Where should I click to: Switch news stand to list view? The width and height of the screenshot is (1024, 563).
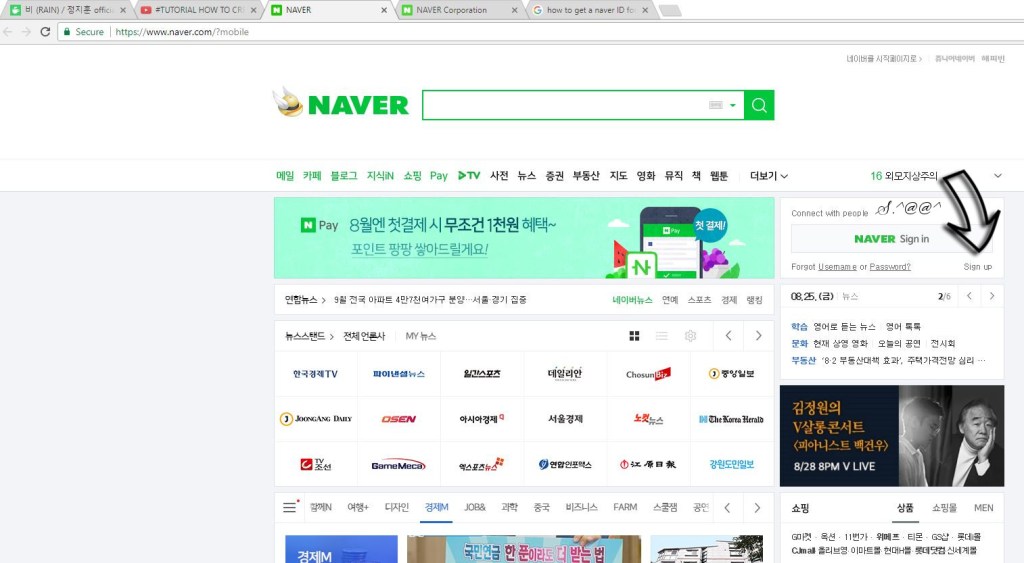662,336
